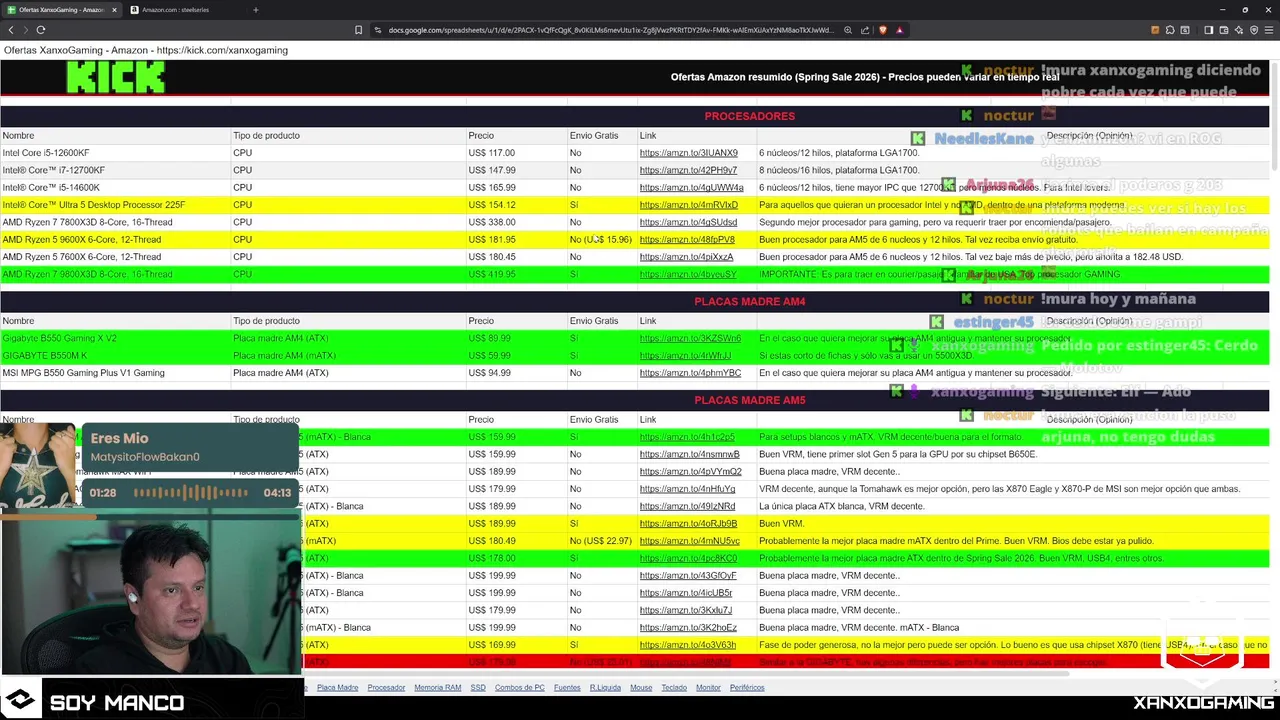
Task: Open the MSI MPG B550 Gaming Plus link
Action: [690, 373]
